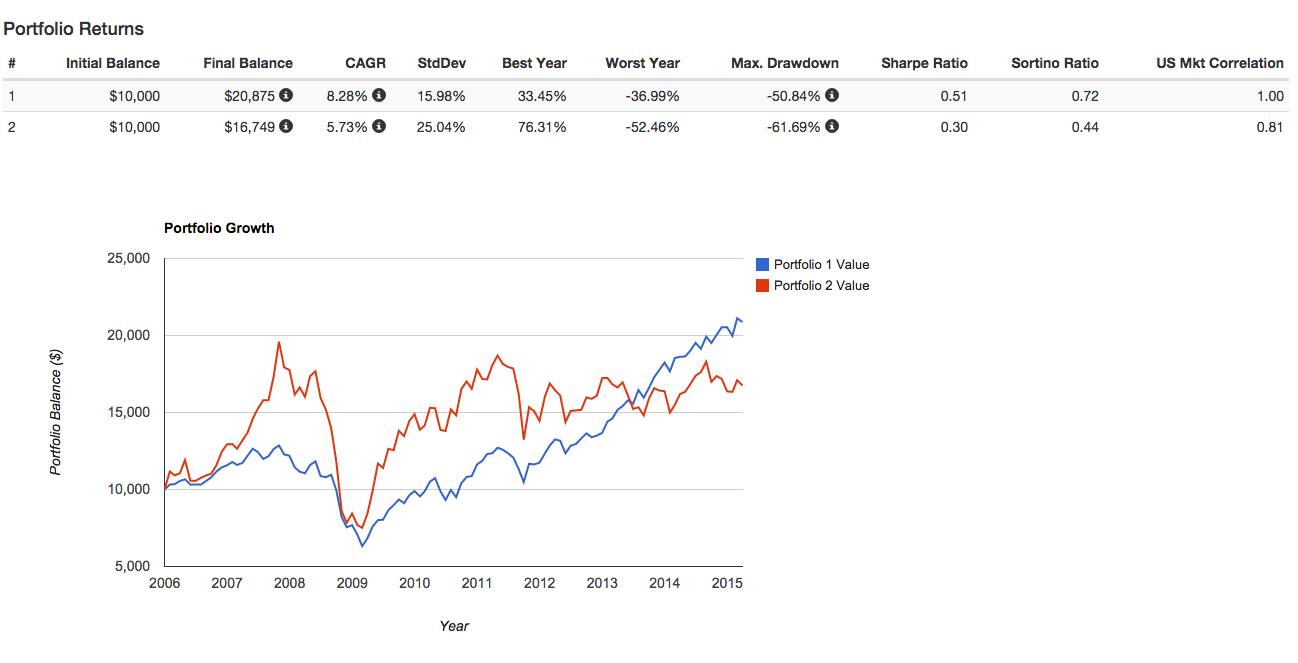Click info icon beside -61.69% drawdown

coord(832,126)
